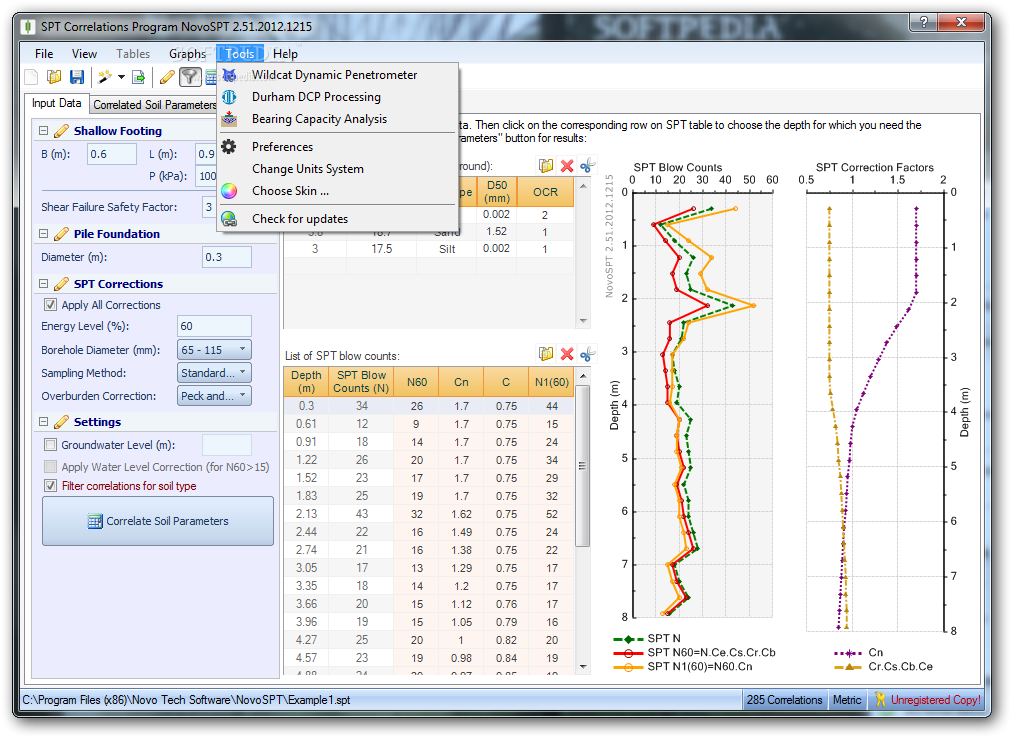Open the arrow beside the magic wand
1012x738 pixels.
[x=121, y=77]
